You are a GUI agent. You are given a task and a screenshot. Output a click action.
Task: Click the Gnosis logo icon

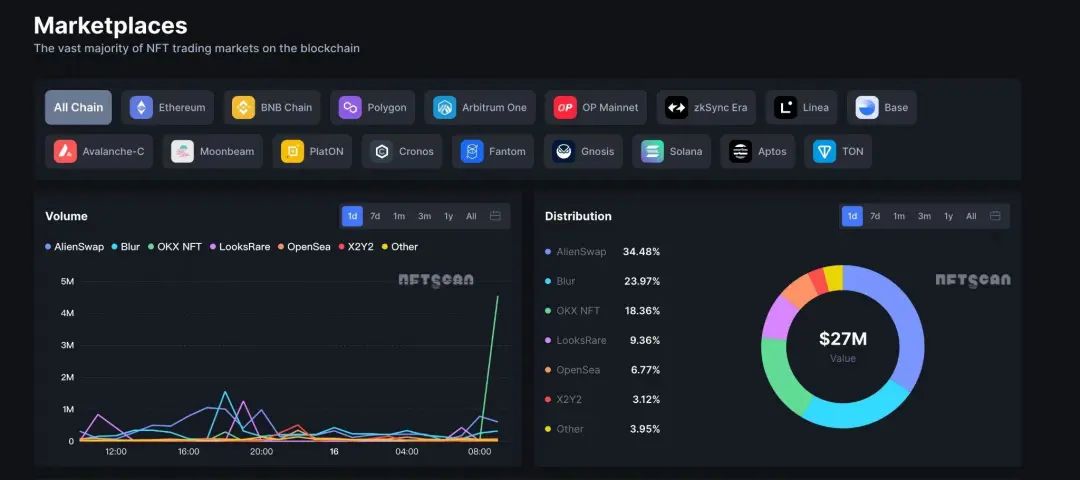[563, 152]
